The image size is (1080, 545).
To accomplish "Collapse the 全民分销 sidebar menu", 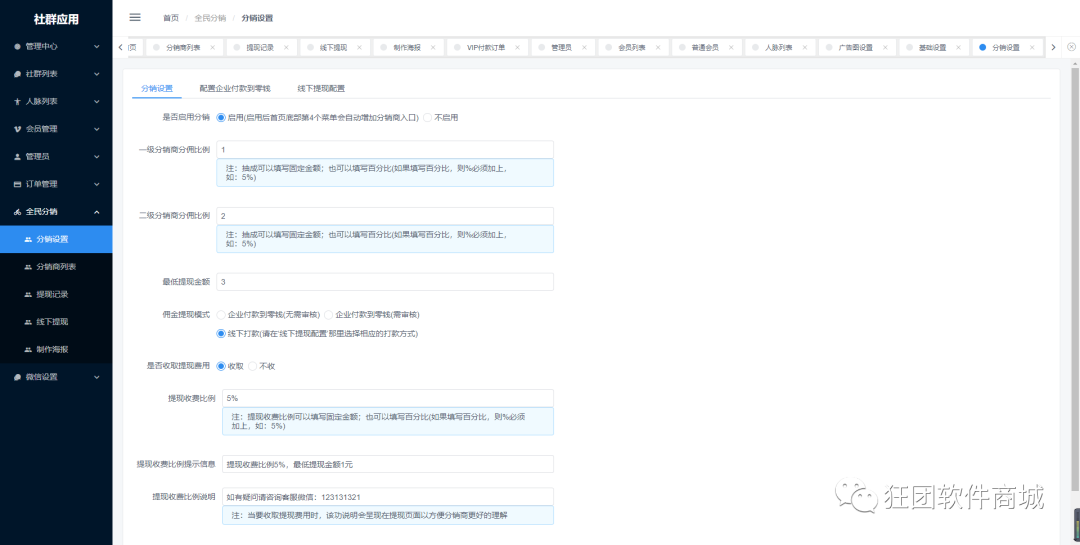I will tap(97, 212).
